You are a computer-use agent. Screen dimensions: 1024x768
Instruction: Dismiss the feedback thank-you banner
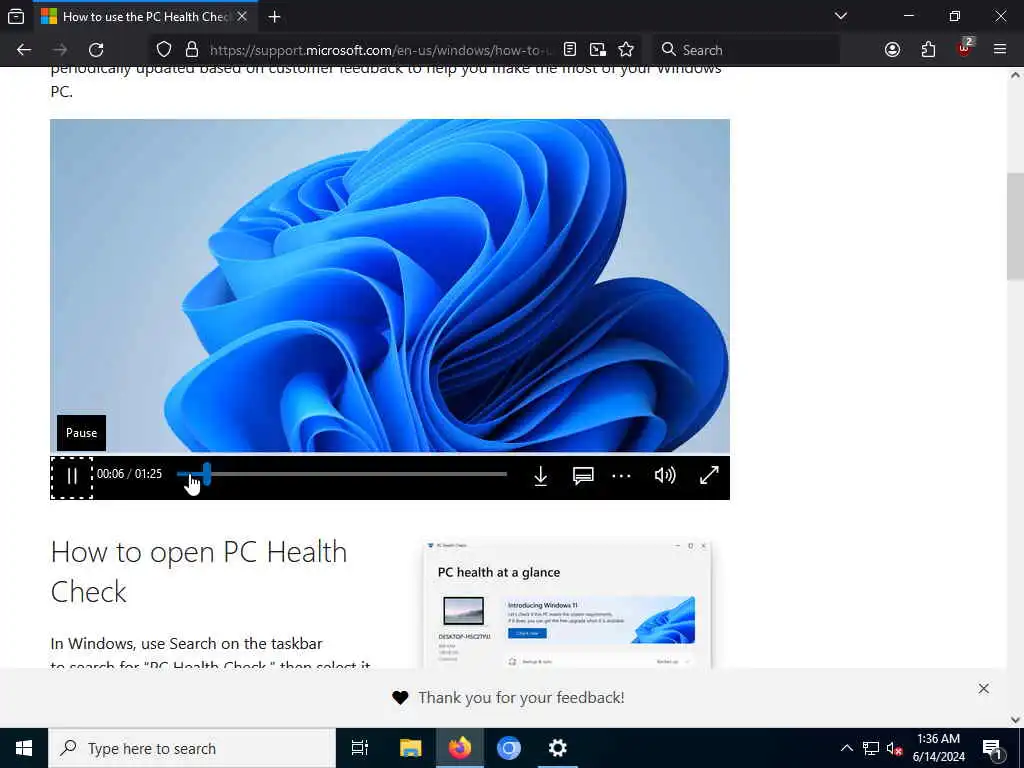pyautogui.click(x=984, y=688)
